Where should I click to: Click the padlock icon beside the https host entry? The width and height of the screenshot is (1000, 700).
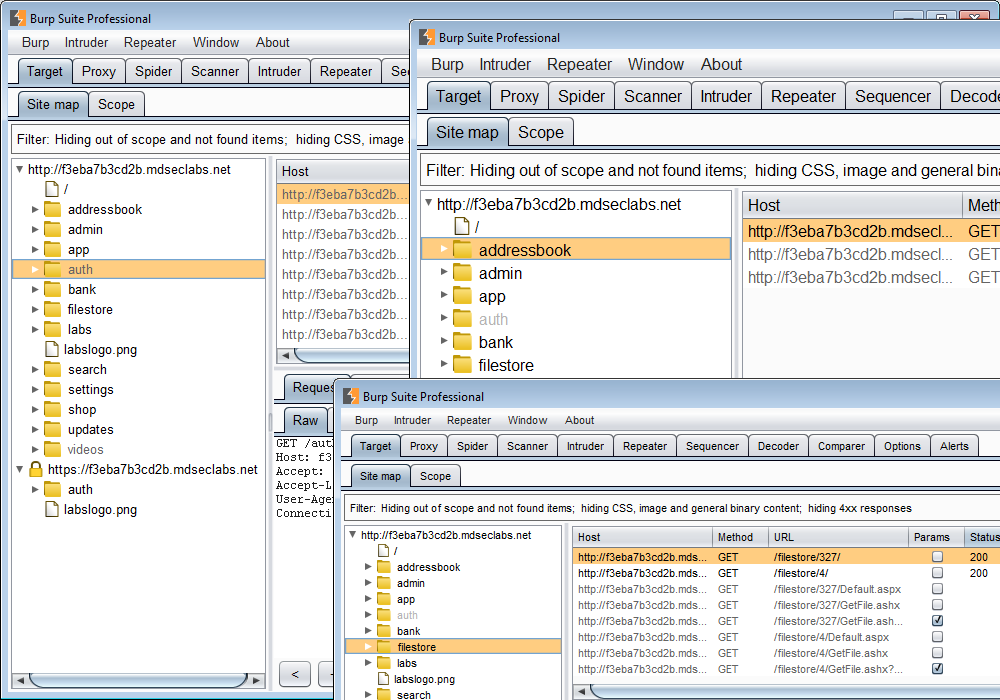(x=36, y=469)
